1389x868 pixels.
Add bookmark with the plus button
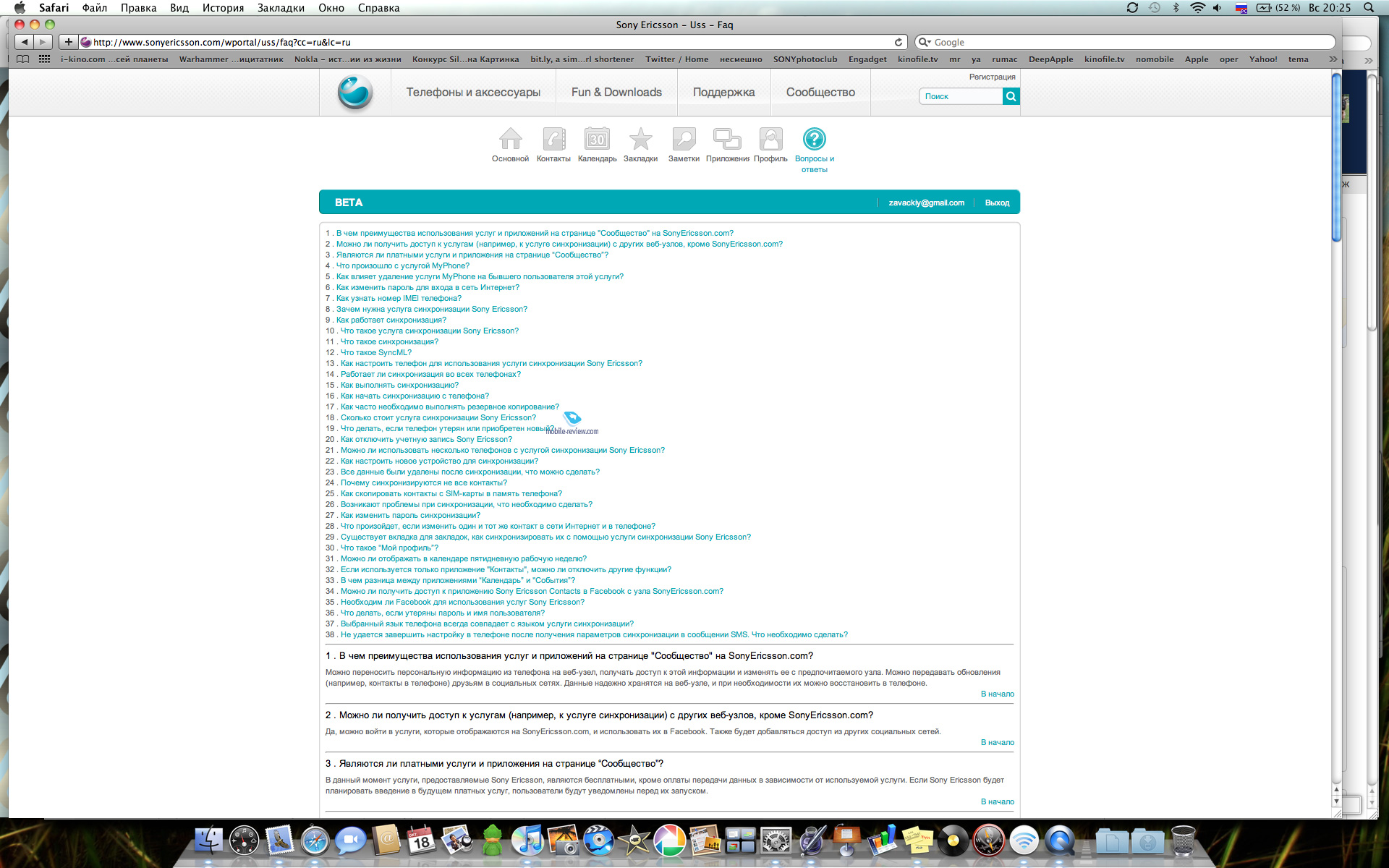coord(68,42)
